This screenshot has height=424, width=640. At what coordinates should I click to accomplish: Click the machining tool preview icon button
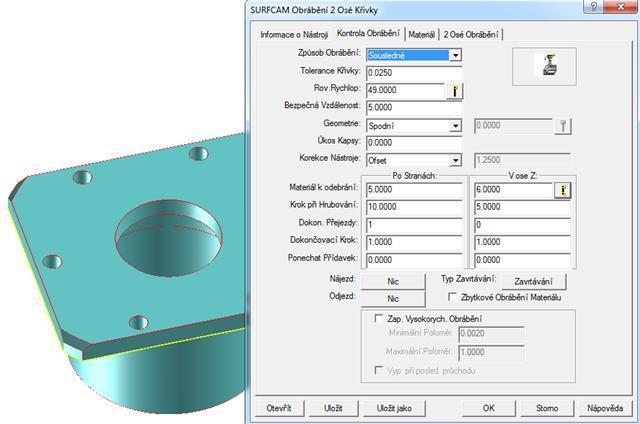pos(544,67)
